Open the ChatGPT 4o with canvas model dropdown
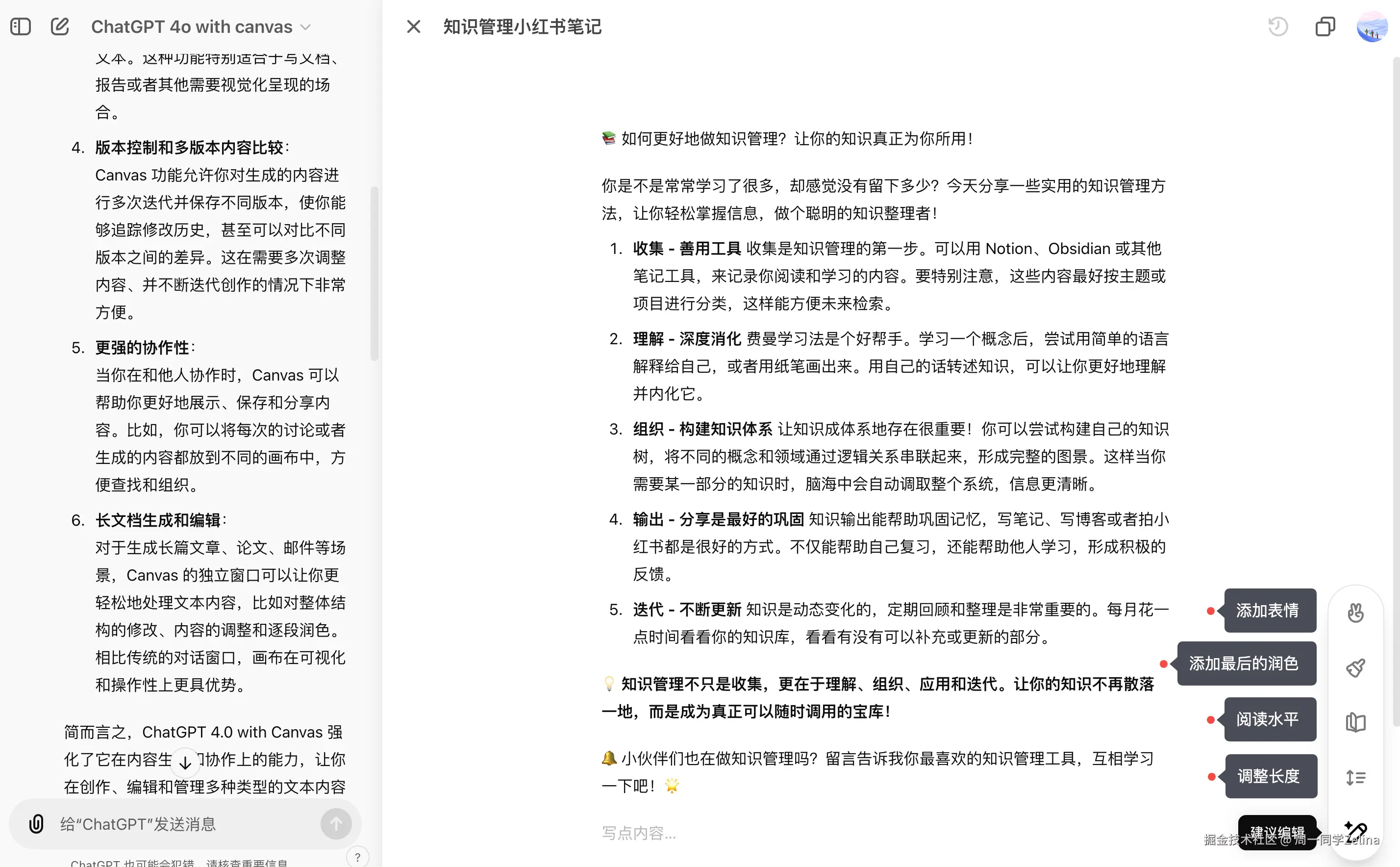The image size is (1400, 867). click(200, 27)
